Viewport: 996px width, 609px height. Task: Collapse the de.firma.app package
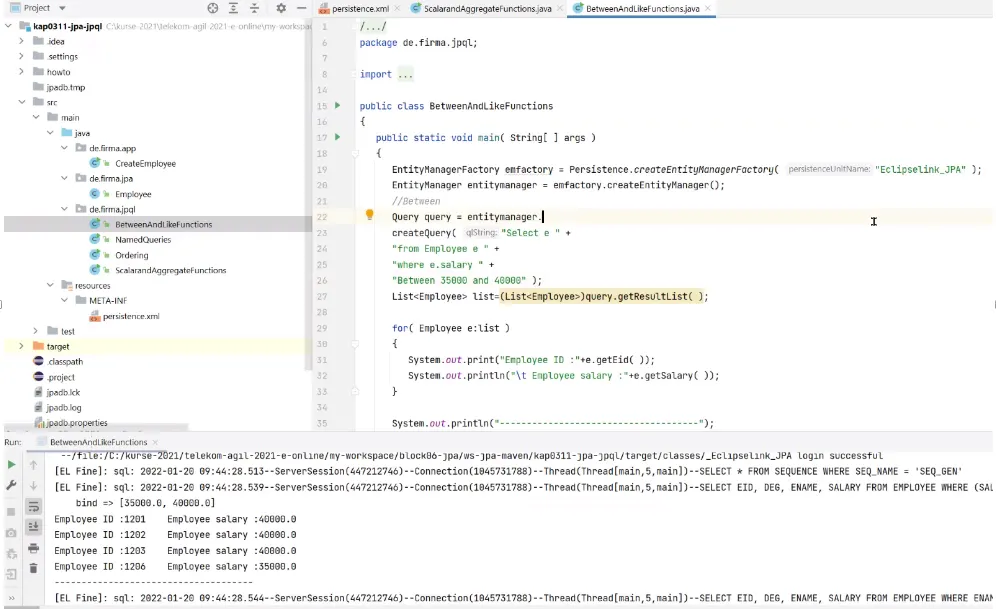coord(64,148)
